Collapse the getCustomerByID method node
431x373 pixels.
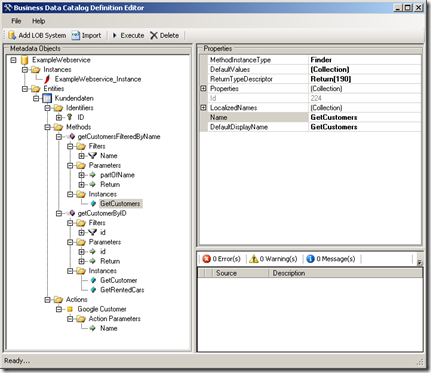(59, 213)
